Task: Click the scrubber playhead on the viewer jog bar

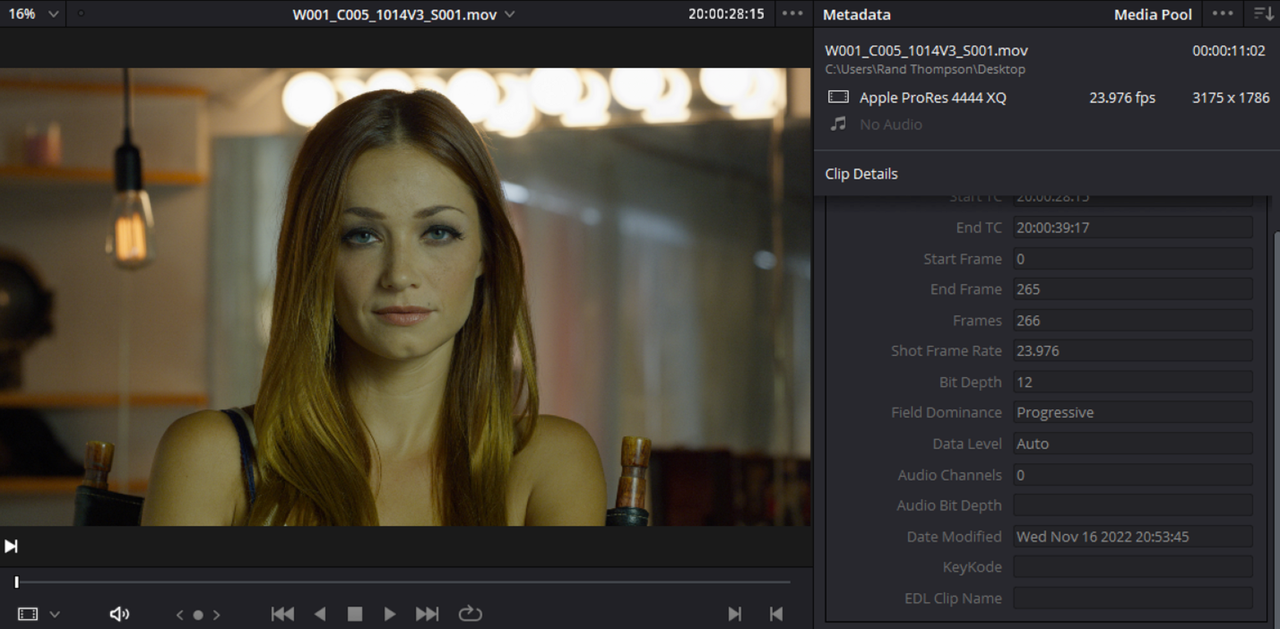Action: click(x=16, y=582)
